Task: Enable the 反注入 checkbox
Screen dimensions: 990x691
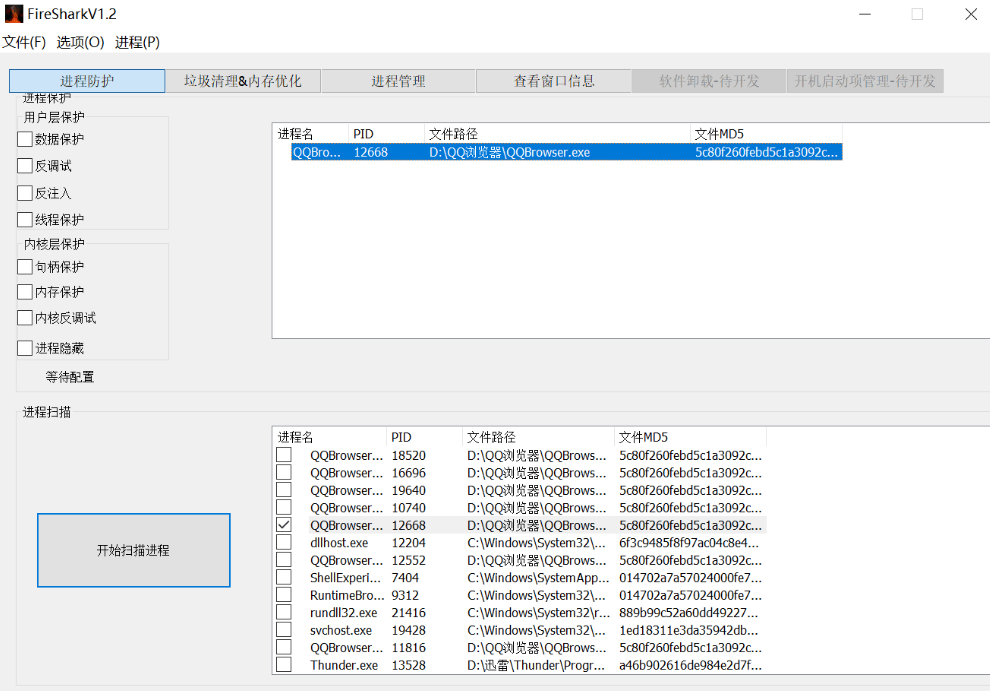Action: (x=25, y=193)
